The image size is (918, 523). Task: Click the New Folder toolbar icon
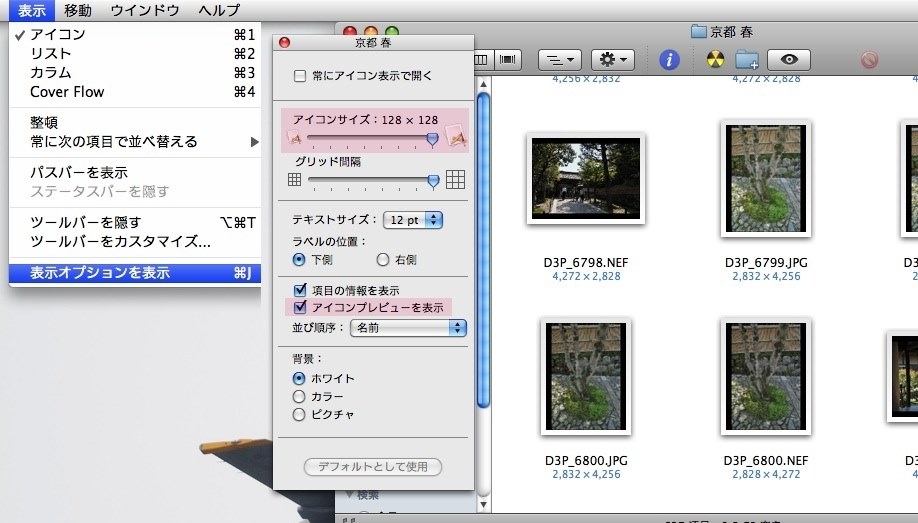[x=747, y=60]
